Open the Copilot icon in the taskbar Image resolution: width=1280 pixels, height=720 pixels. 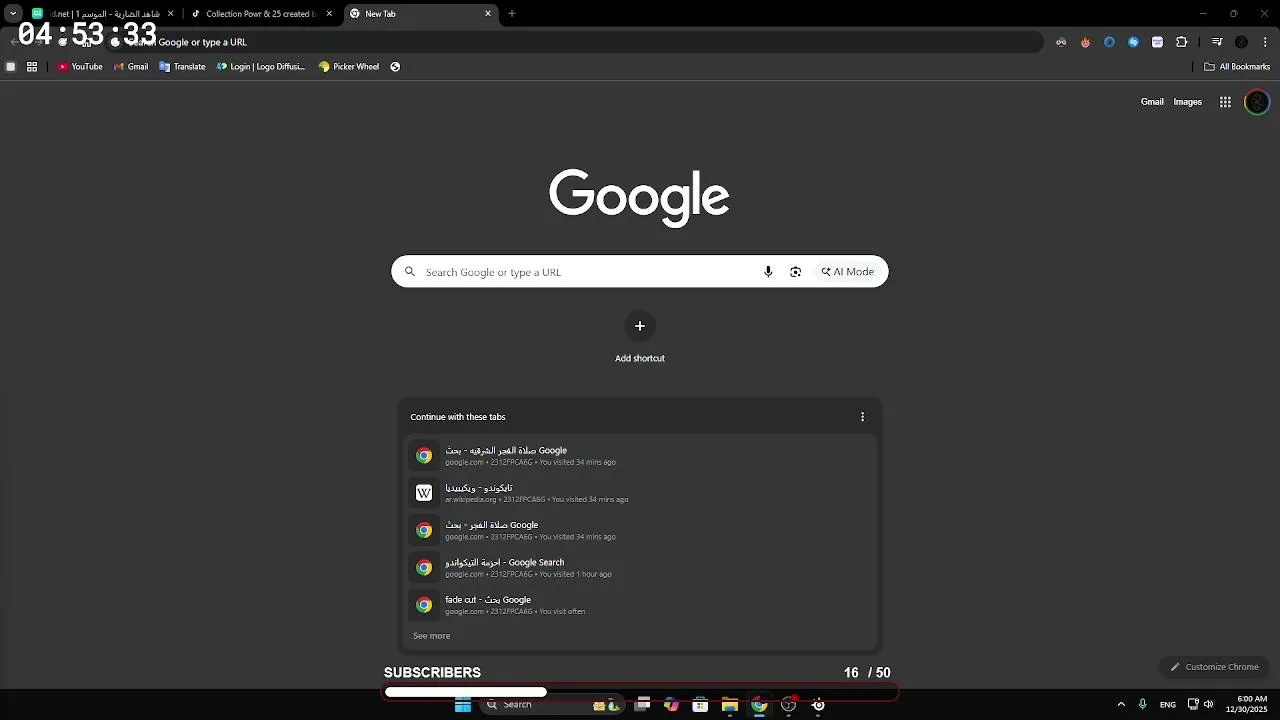[672, 705]
